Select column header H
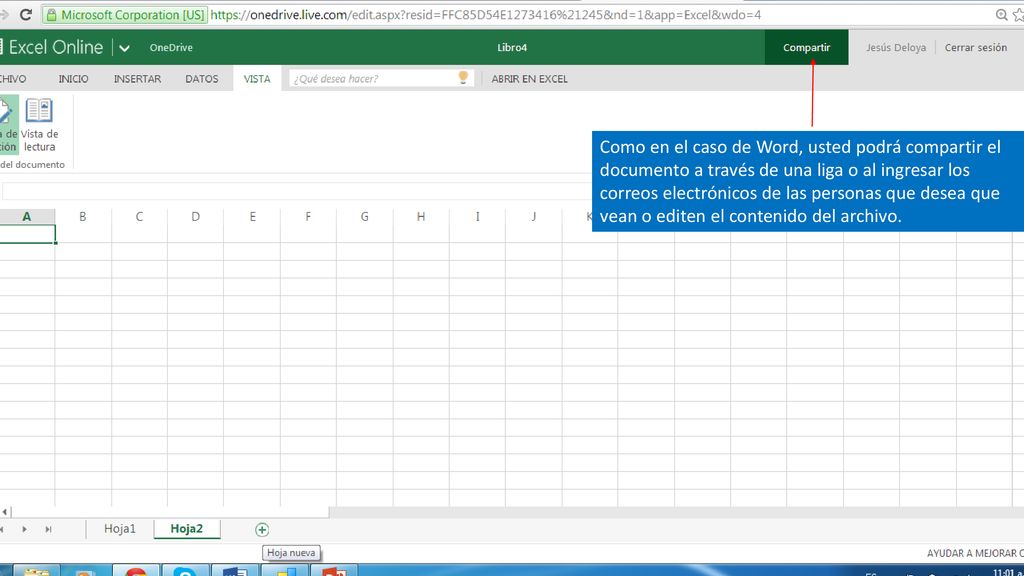This screenshot has width=1024, height=576. (421, 216)
